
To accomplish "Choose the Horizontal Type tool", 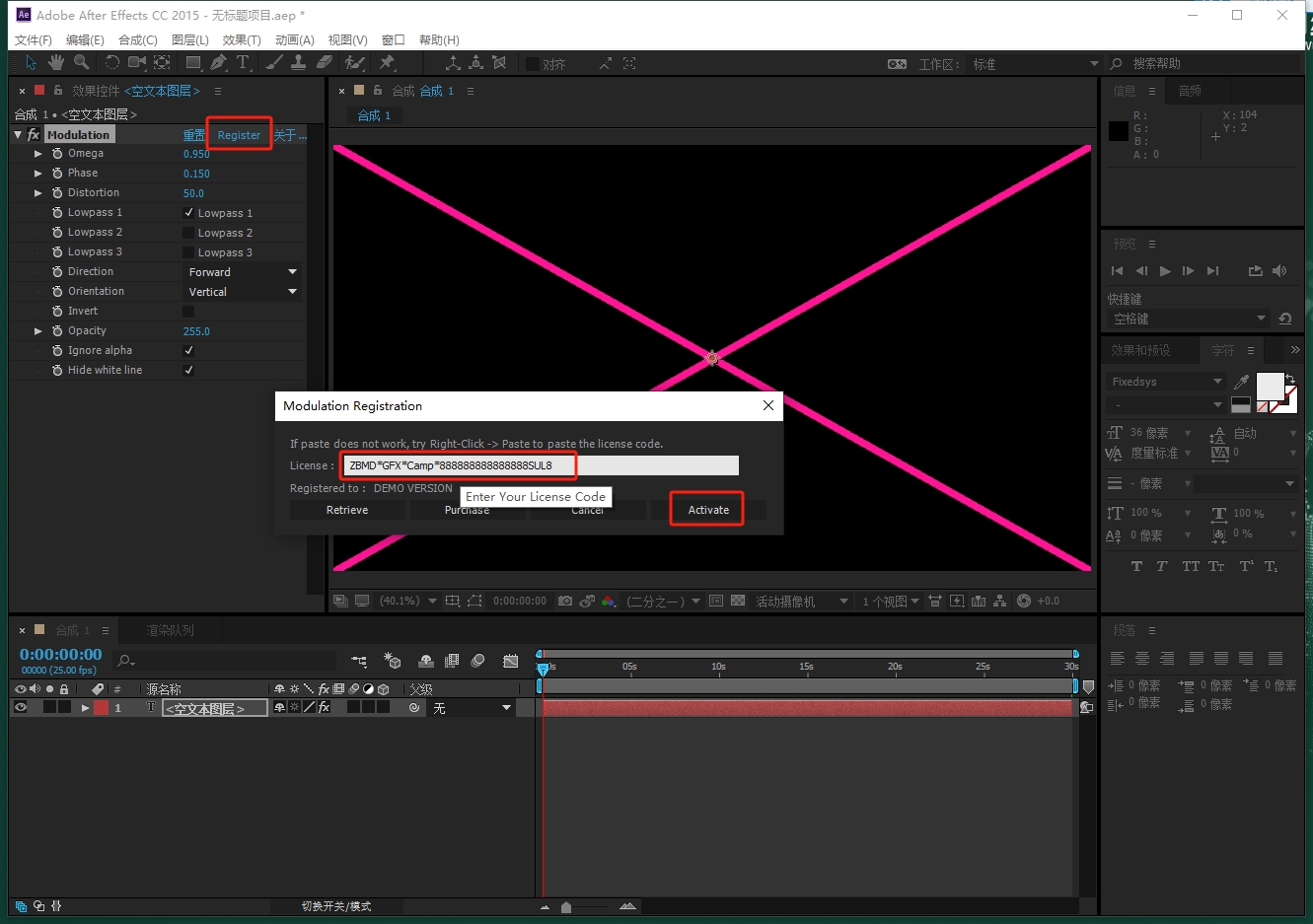I will tap(243, 62).
